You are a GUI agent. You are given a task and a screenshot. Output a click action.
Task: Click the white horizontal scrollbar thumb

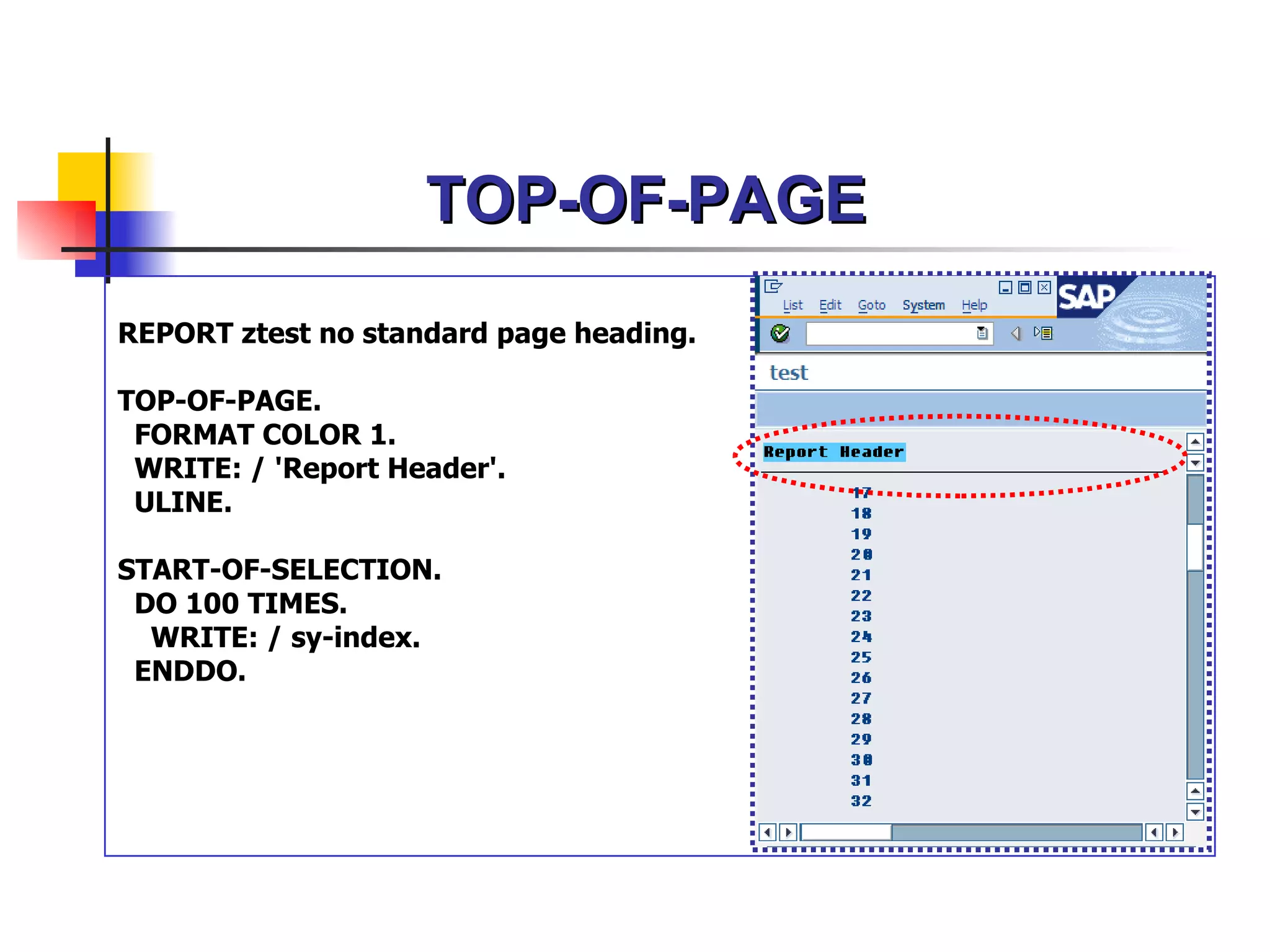click(x=846, y=832)
